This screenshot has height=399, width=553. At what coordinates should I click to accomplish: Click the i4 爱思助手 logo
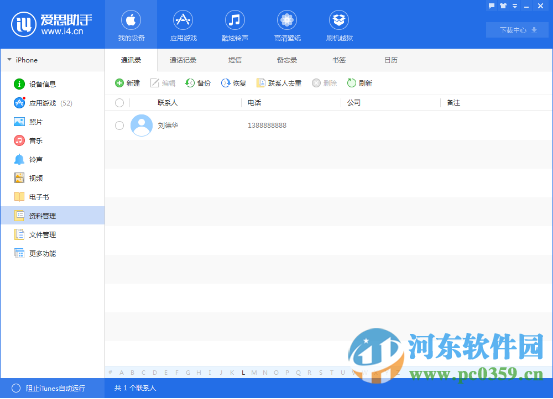pos(51,24)
